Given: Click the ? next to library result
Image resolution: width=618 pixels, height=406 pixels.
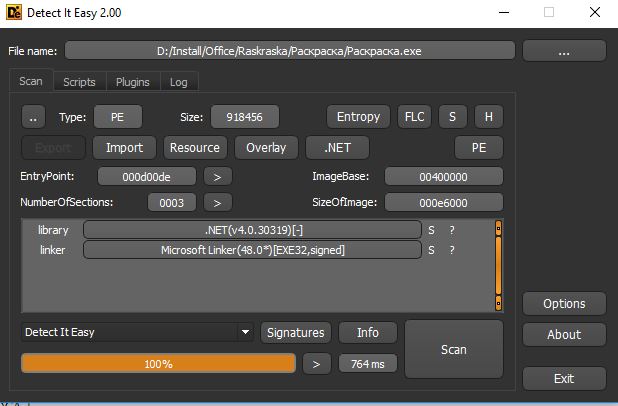Looking at the screenshot, I should [x=452, y=230].
